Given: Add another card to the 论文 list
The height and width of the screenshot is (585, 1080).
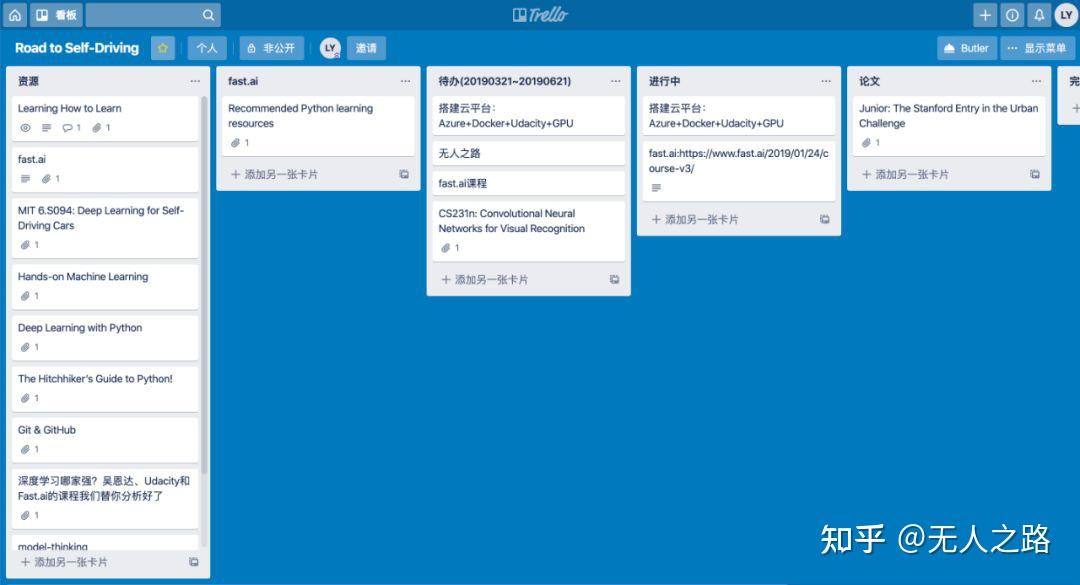Looking at the screenshot, I should point(905,174).
